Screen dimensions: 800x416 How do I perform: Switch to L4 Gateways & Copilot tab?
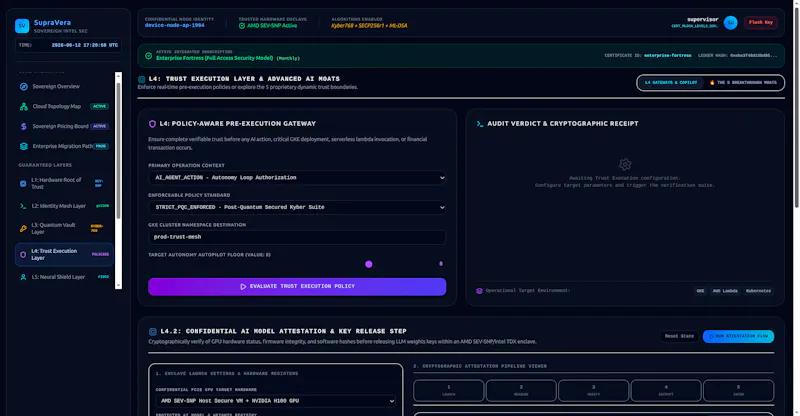[x=671, y=83]
